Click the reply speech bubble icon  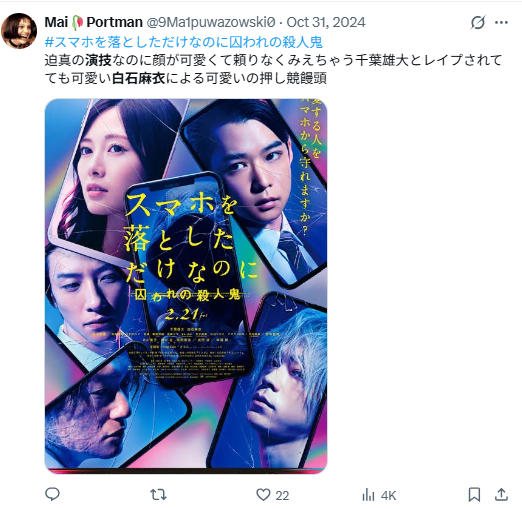[52, 494]
